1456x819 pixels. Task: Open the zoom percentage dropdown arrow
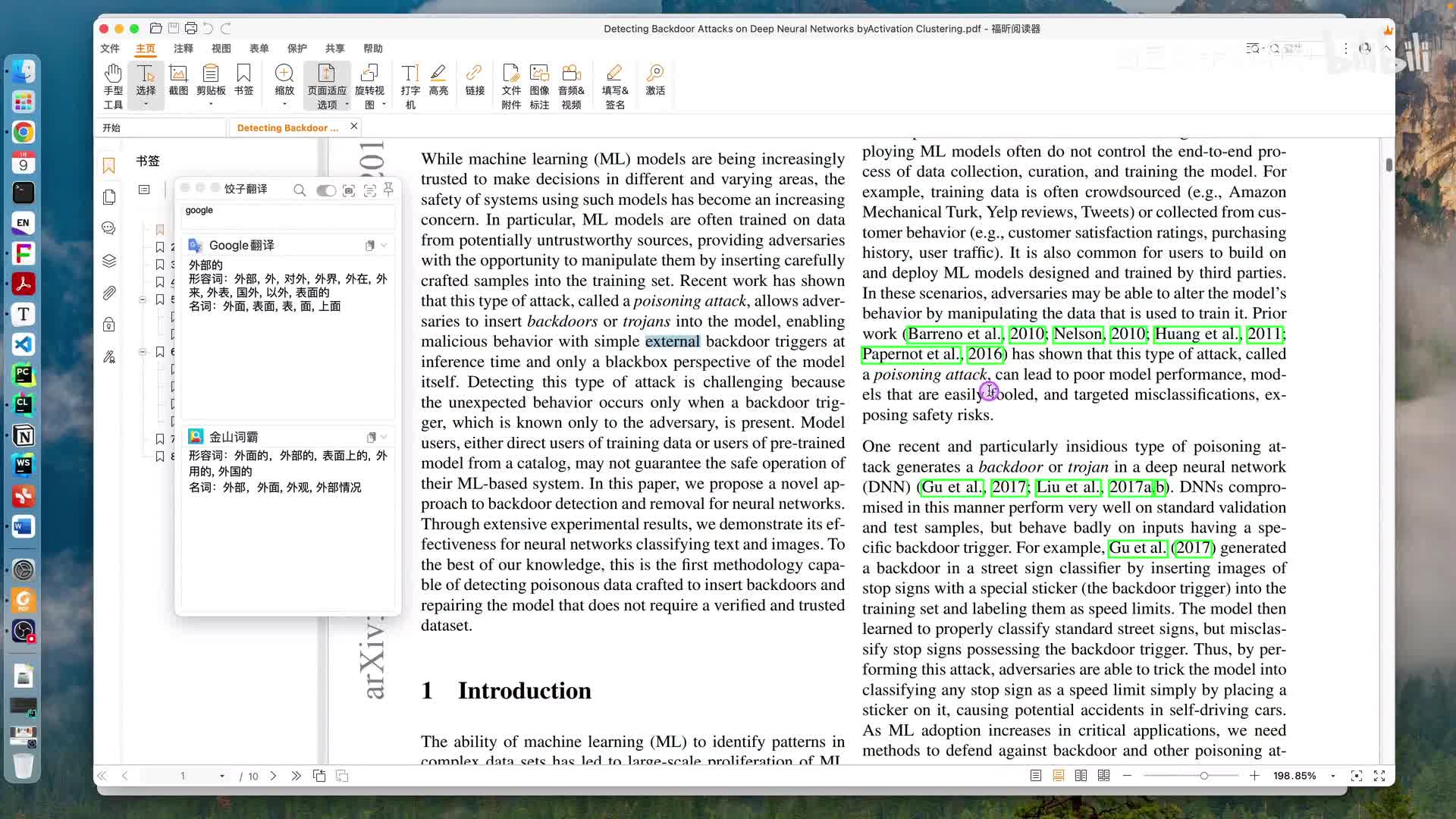pyautogui.click(x=1333, y=776)
